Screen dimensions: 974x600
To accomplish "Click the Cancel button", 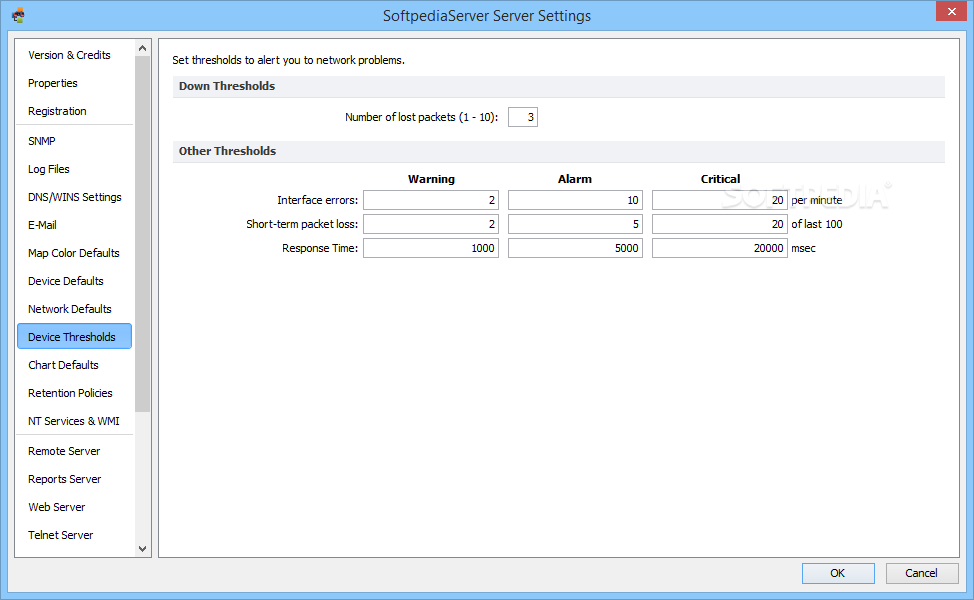I will tap(921, 573).
